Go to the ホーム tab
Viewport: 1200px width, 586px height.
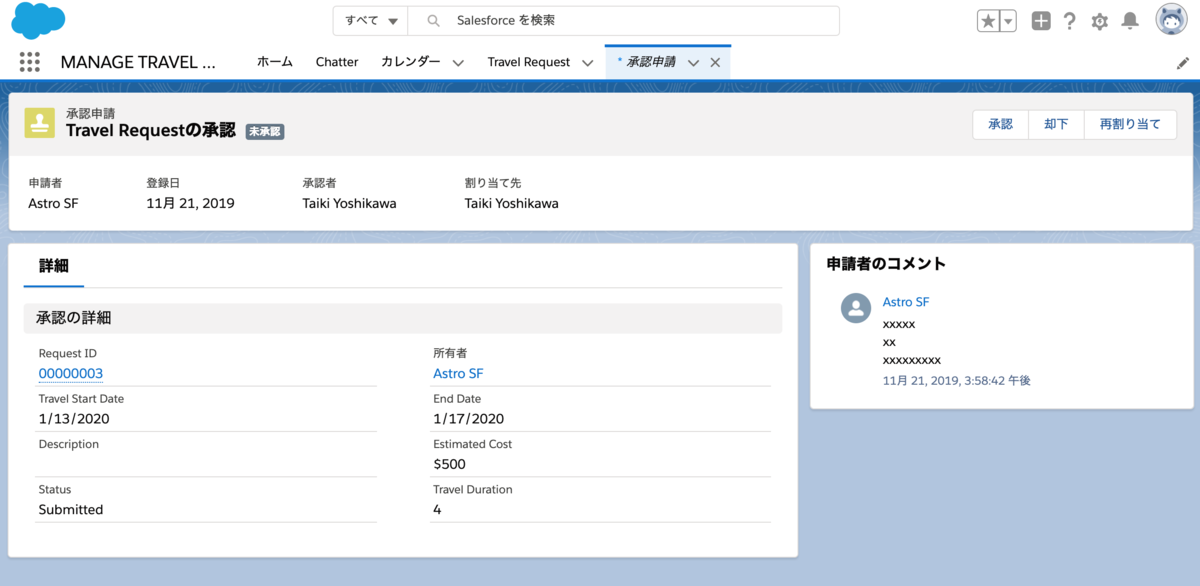pos(275,62)
